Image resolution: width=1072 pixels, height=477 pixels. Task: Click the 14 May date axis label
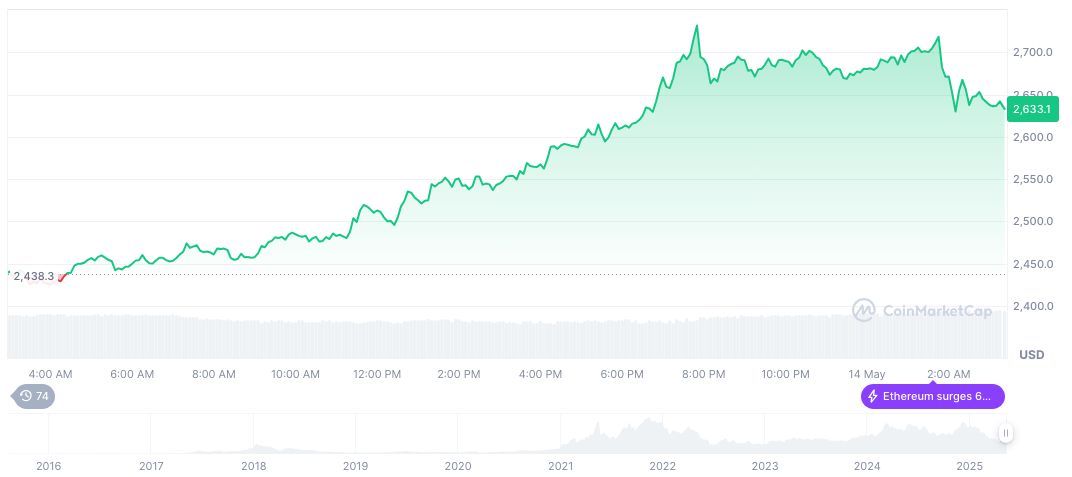866,374
